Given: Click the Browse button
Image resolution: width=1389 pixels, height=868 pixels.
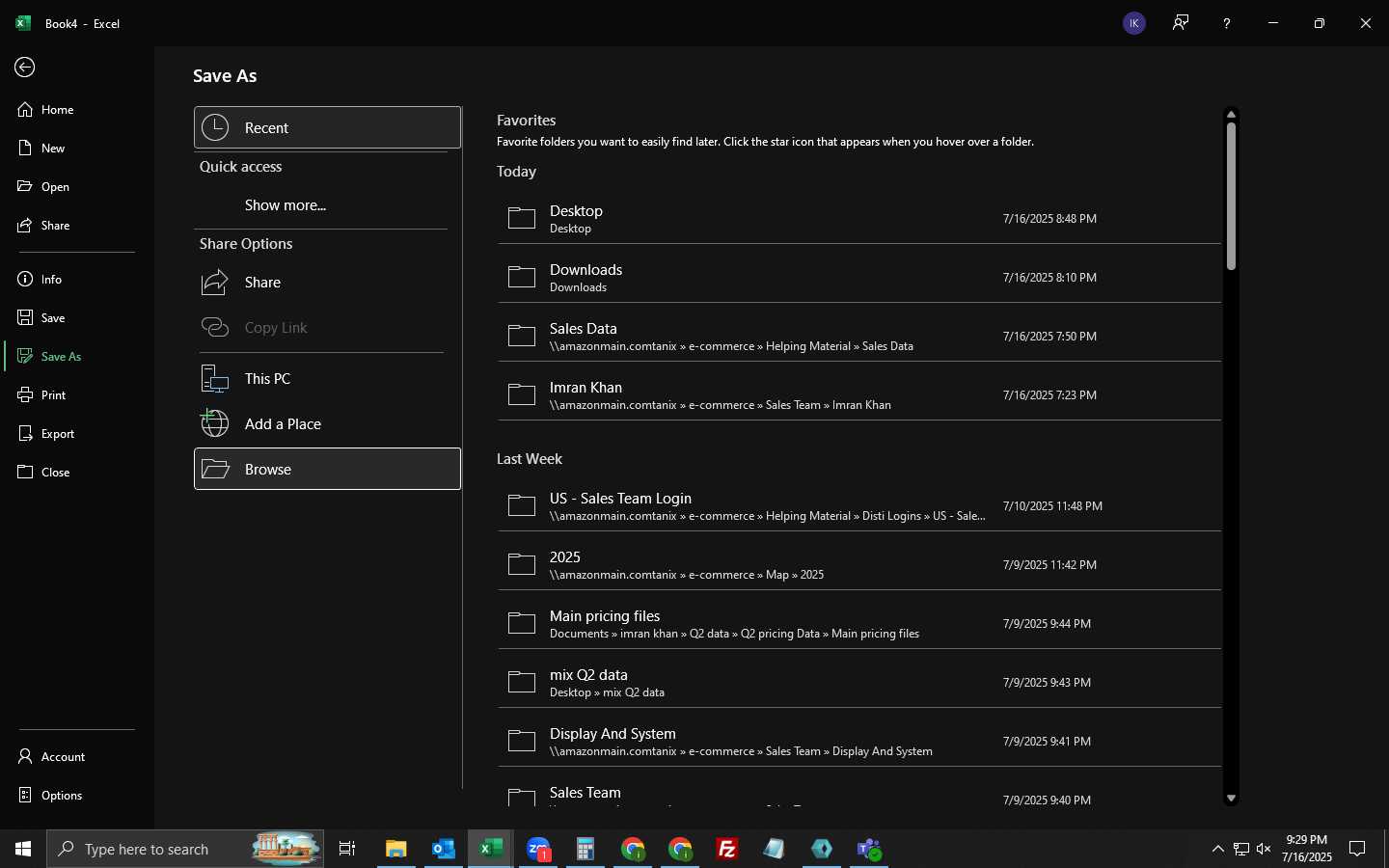Looking at the screenshot, I should pos(328,469).
